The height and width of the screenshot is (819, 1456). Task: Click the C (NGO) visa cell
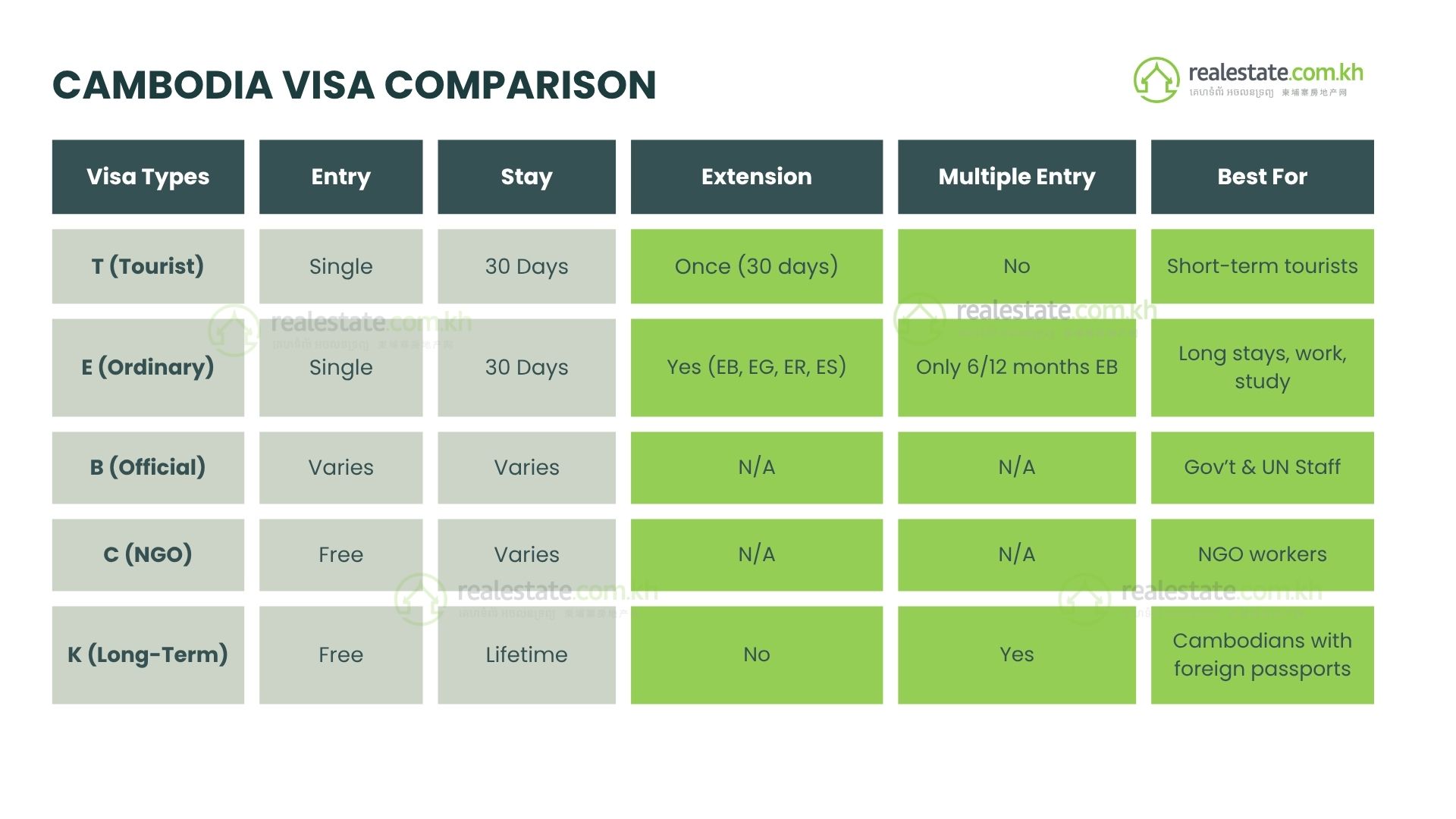pos(148,554)
